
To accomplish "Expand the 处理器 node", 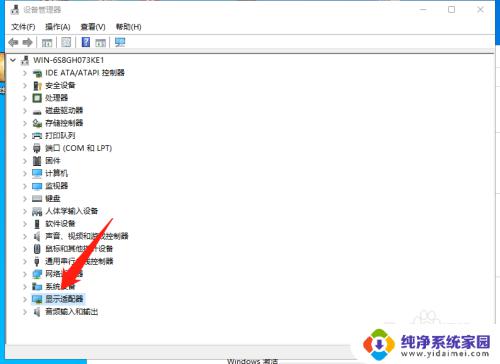I will tap(25, 98).
